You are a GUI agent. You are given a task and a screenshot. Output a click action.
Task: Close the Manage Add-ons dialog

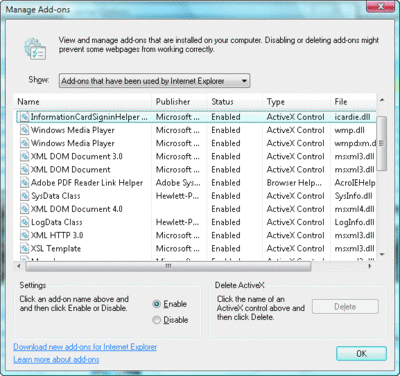pyautogui.click(x=380, y=6)
